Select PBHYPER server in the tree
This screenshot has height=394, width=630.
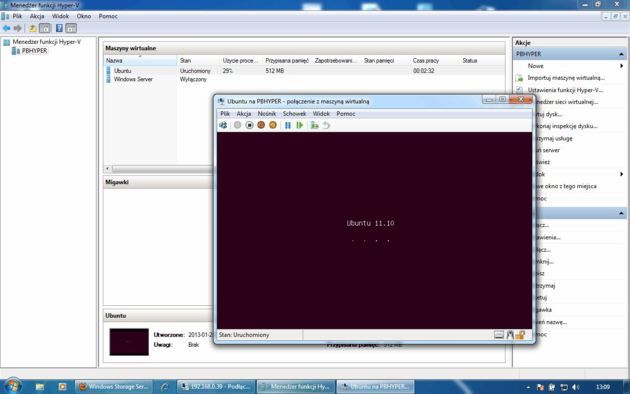coord(34,51)
